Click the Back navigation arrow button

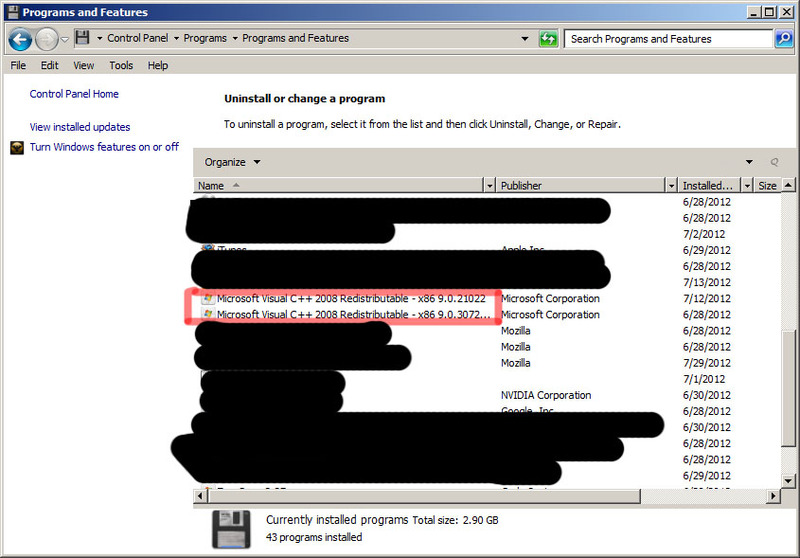pyautogui.click(x=20, y=39)
